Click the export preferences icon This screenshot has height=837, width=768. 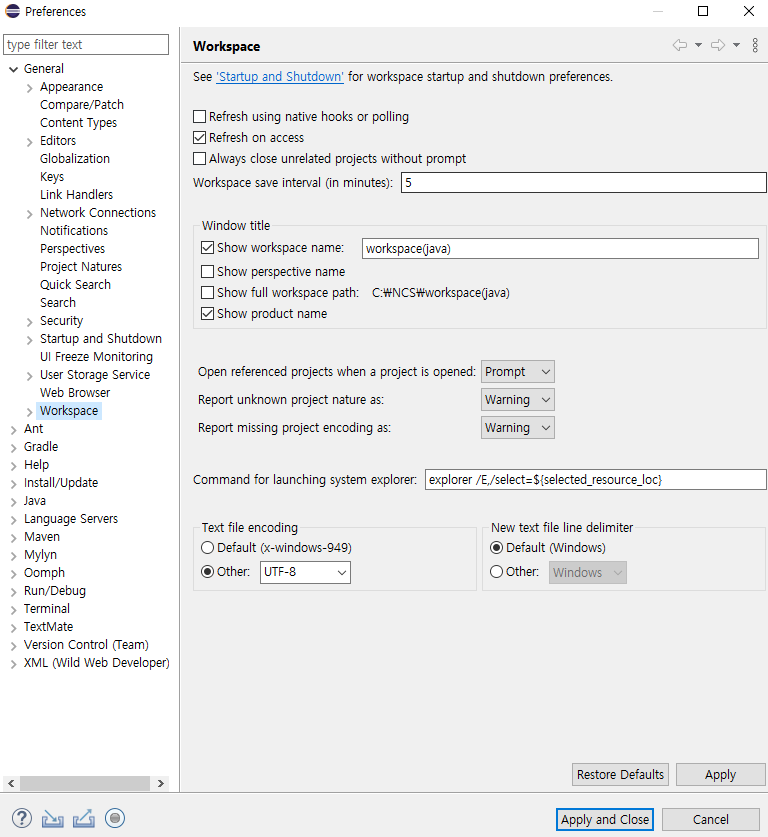(x=84, y=818)
